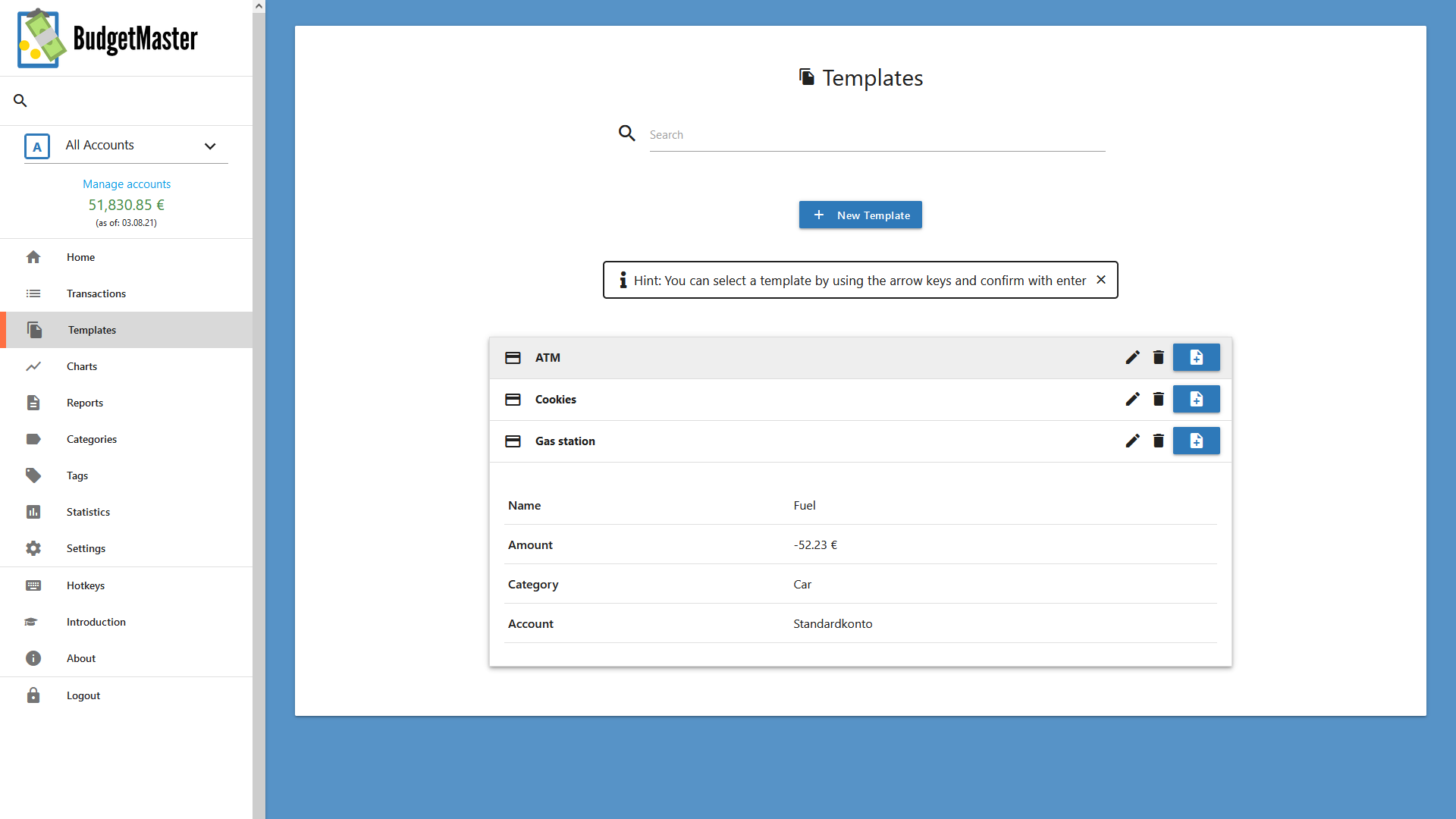Create transaction from Gas station template
The width and height of the screenshot is (1456, 819).
[1197, 441]
